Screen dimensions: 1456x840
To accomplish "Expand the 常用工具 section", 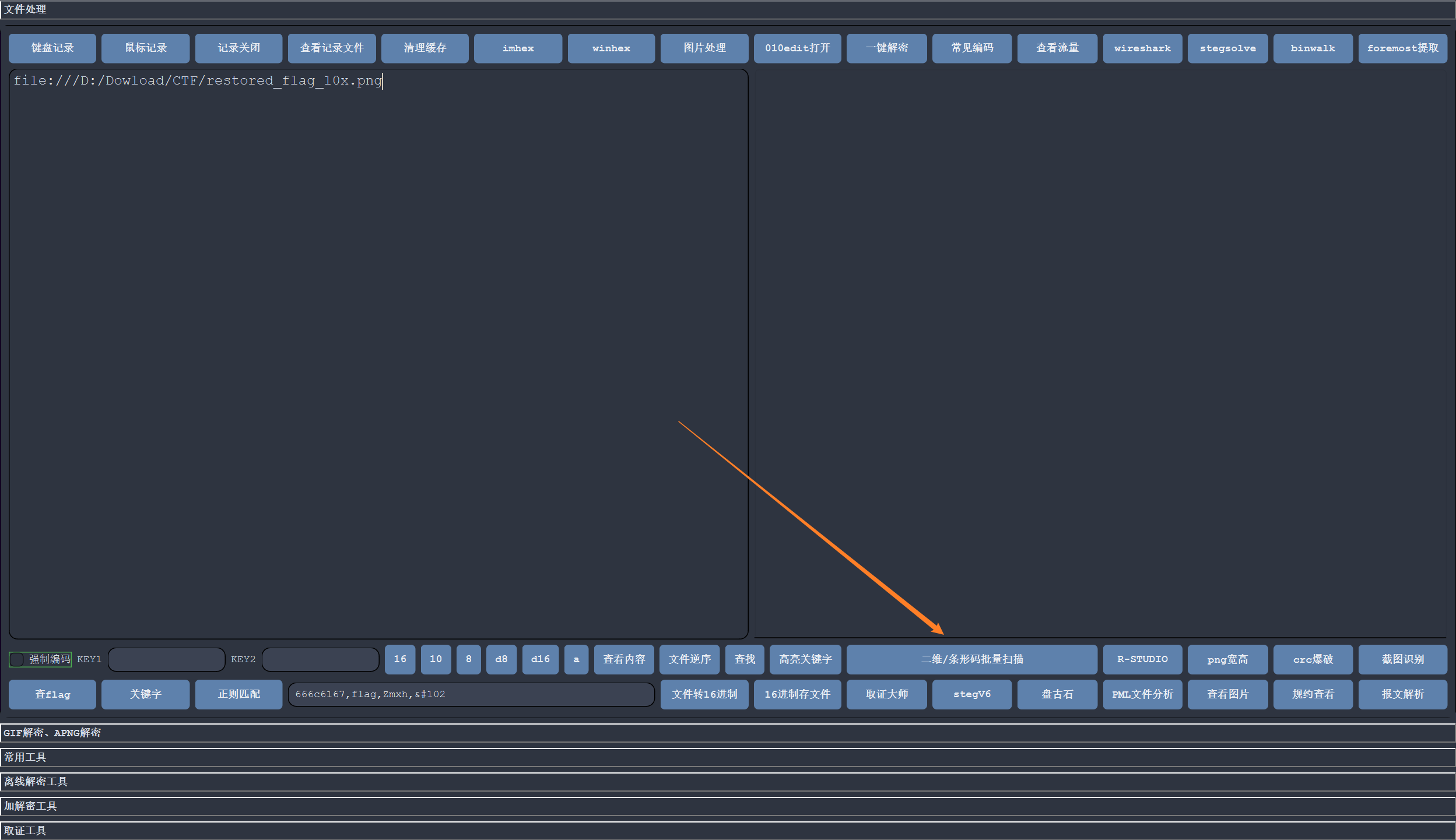I will [x=728, y=757].
